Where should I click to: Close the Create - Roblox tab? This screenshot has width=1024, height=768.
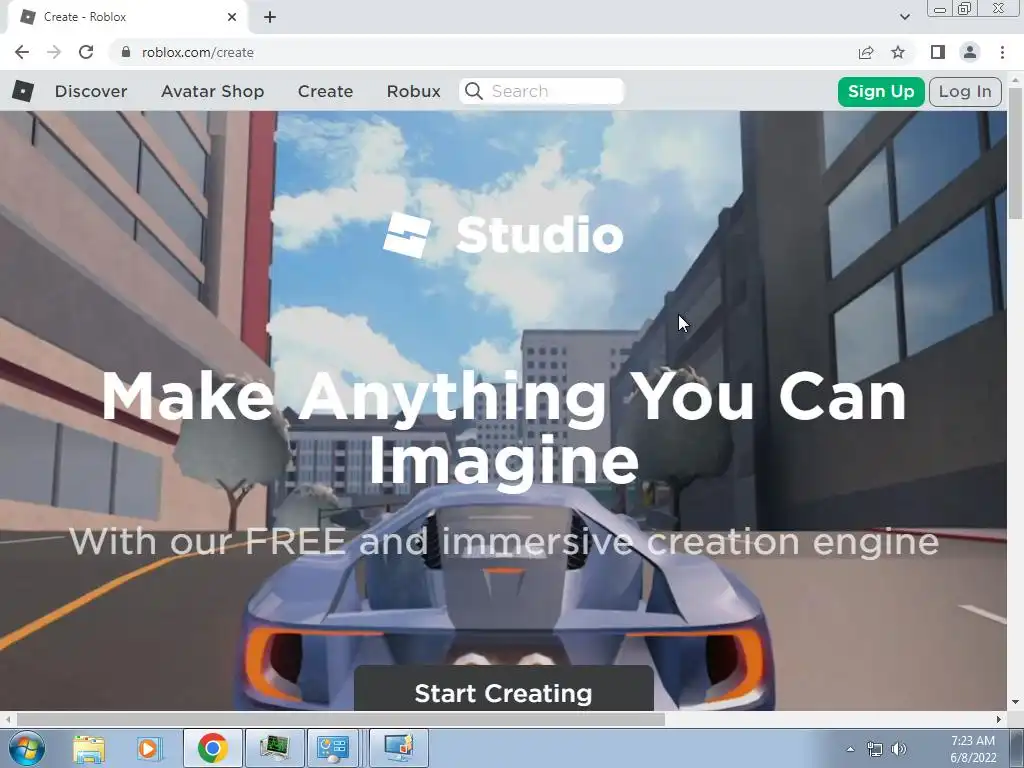tap(232, 17)
